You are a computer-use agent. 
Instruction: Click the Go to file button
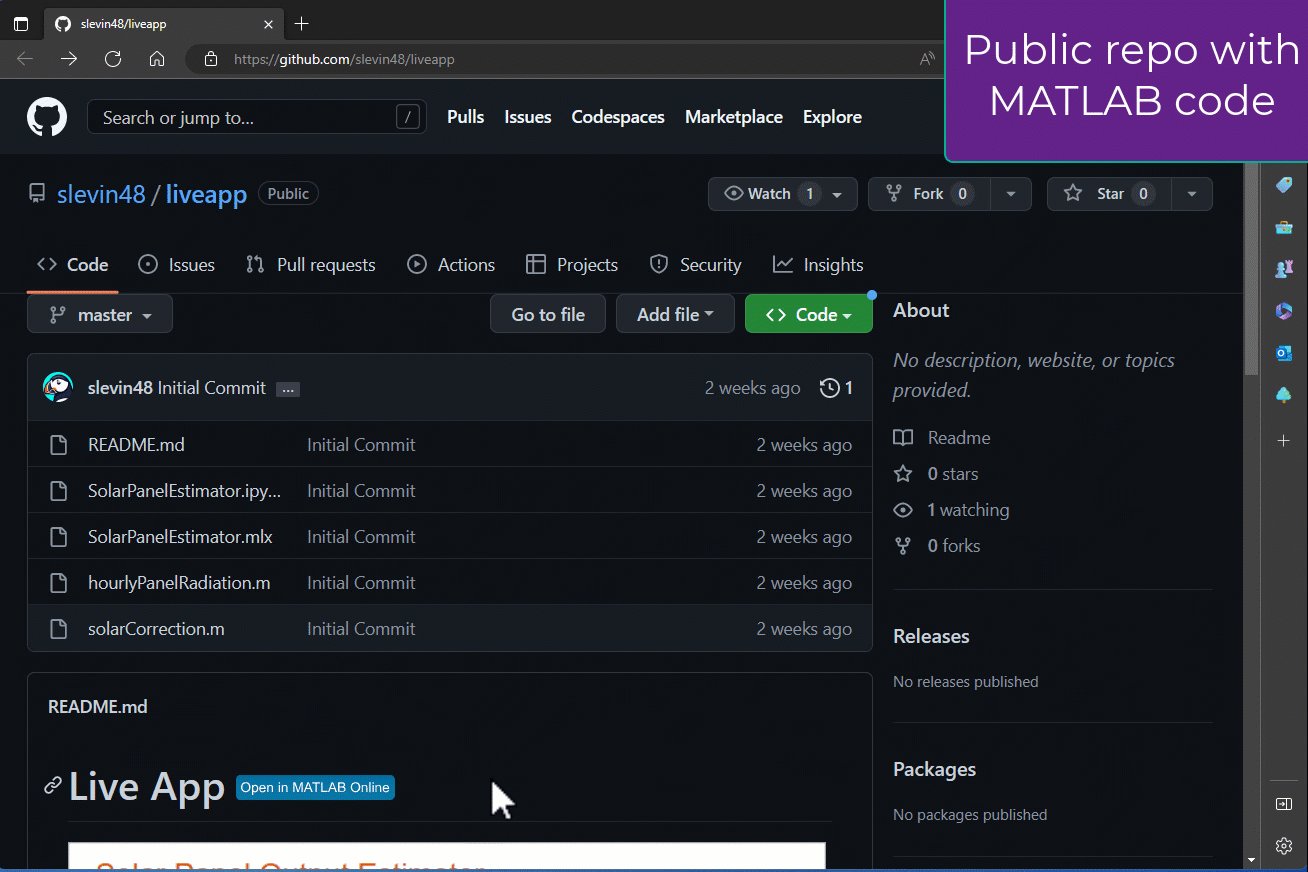[x=548, y=314]
